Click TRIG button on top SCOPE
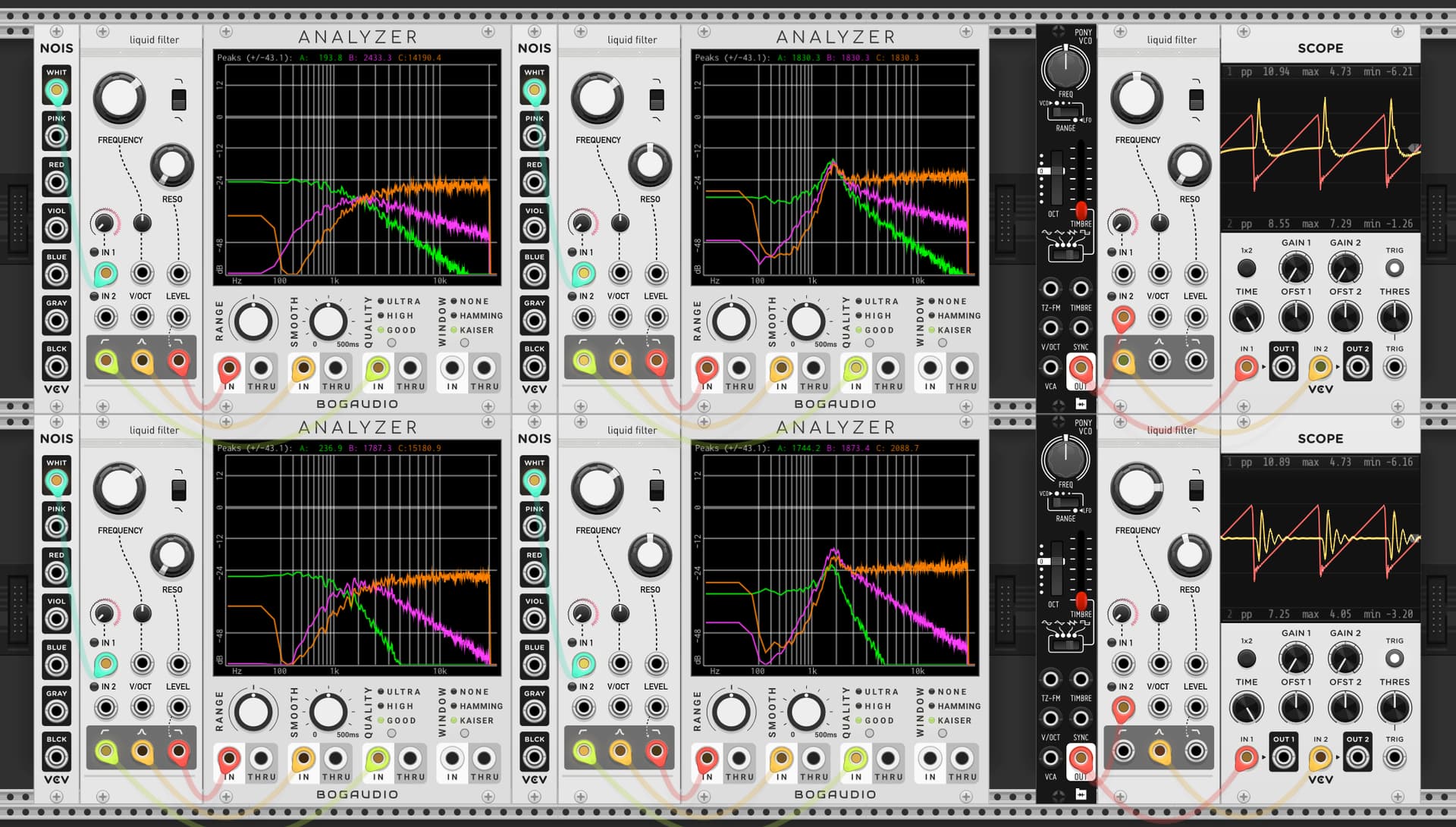 tap(1394, 268)
